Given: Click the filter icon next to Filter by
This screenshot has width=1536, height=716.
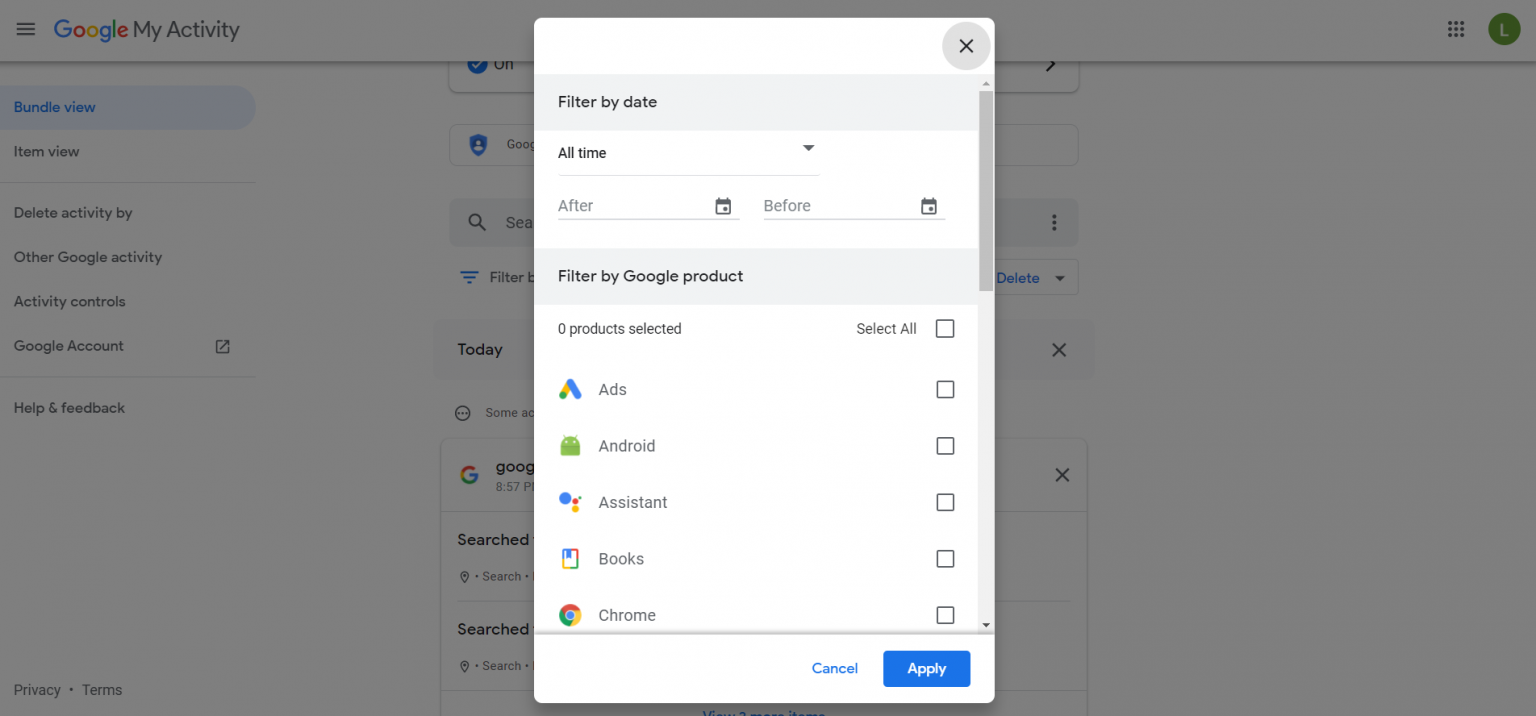Looking at the screenshot, I should [x=470, y=277].
